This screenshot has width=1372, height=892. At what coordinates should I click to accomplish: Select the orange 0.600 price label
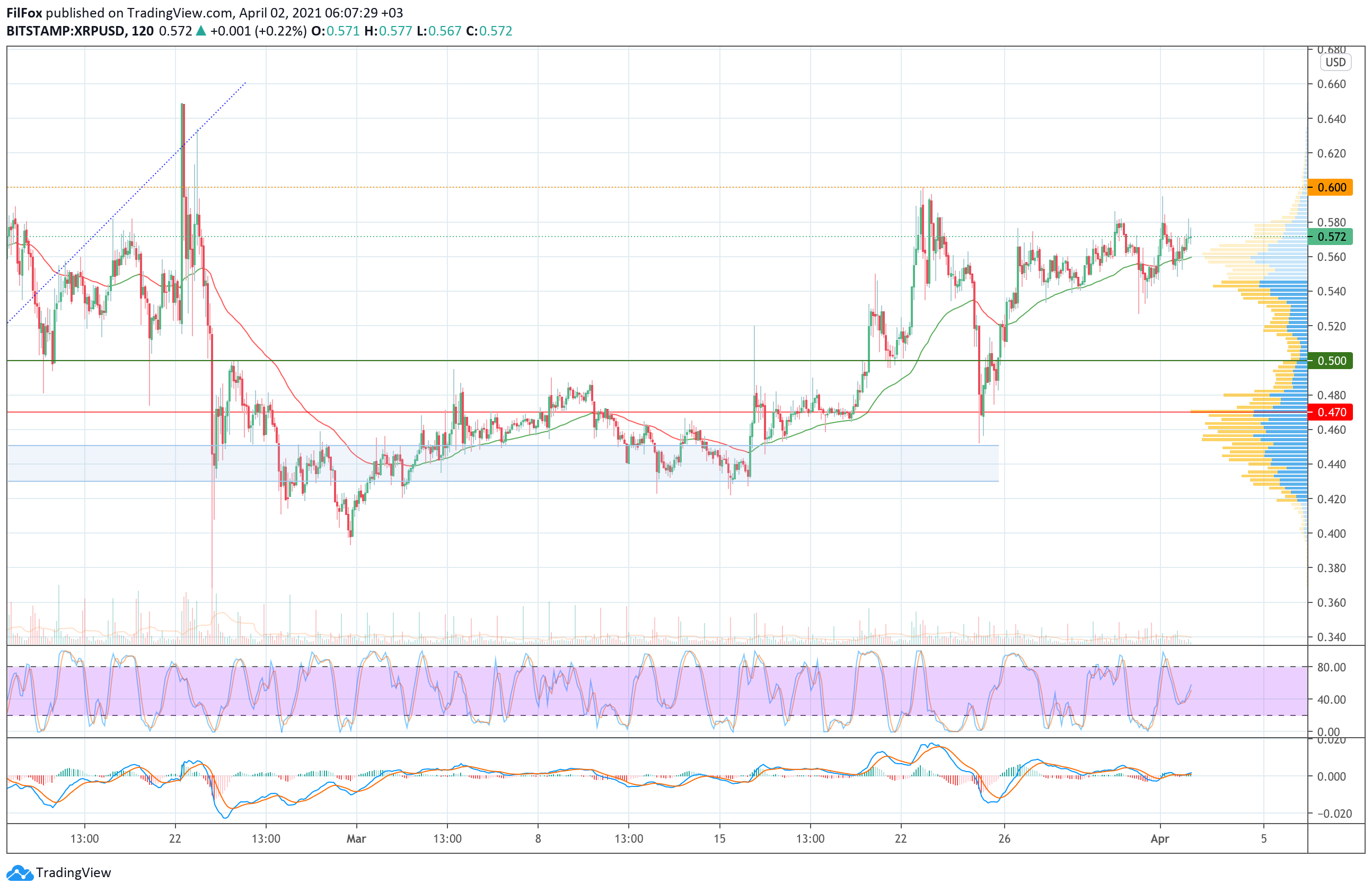click(1331, 187)
